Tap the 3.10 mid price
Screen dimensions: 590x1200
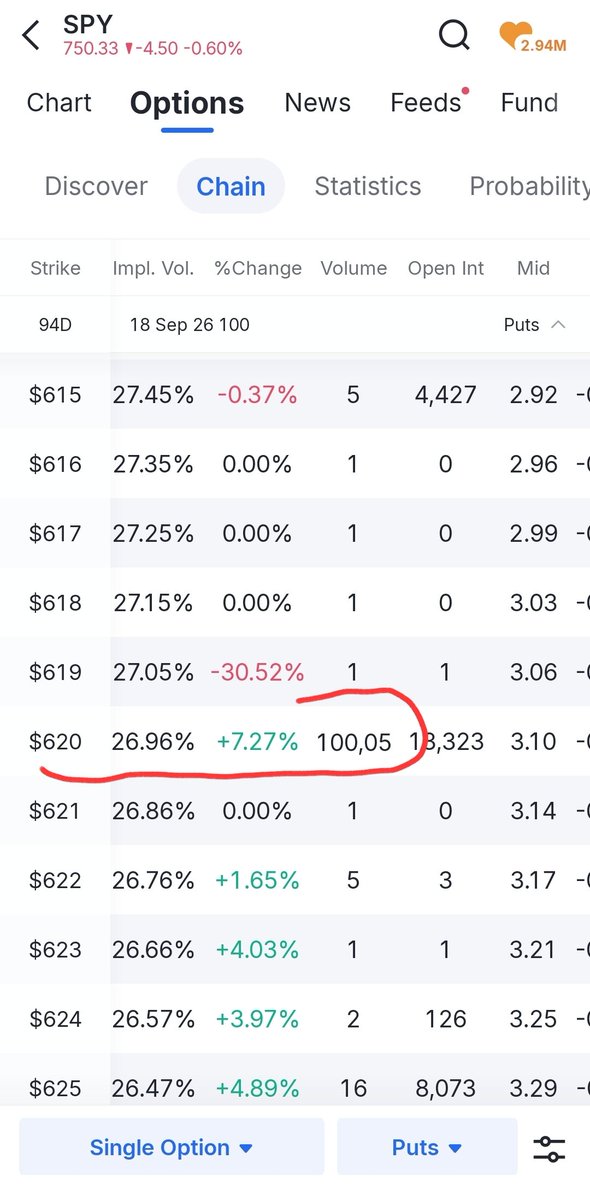pos(533,742)
